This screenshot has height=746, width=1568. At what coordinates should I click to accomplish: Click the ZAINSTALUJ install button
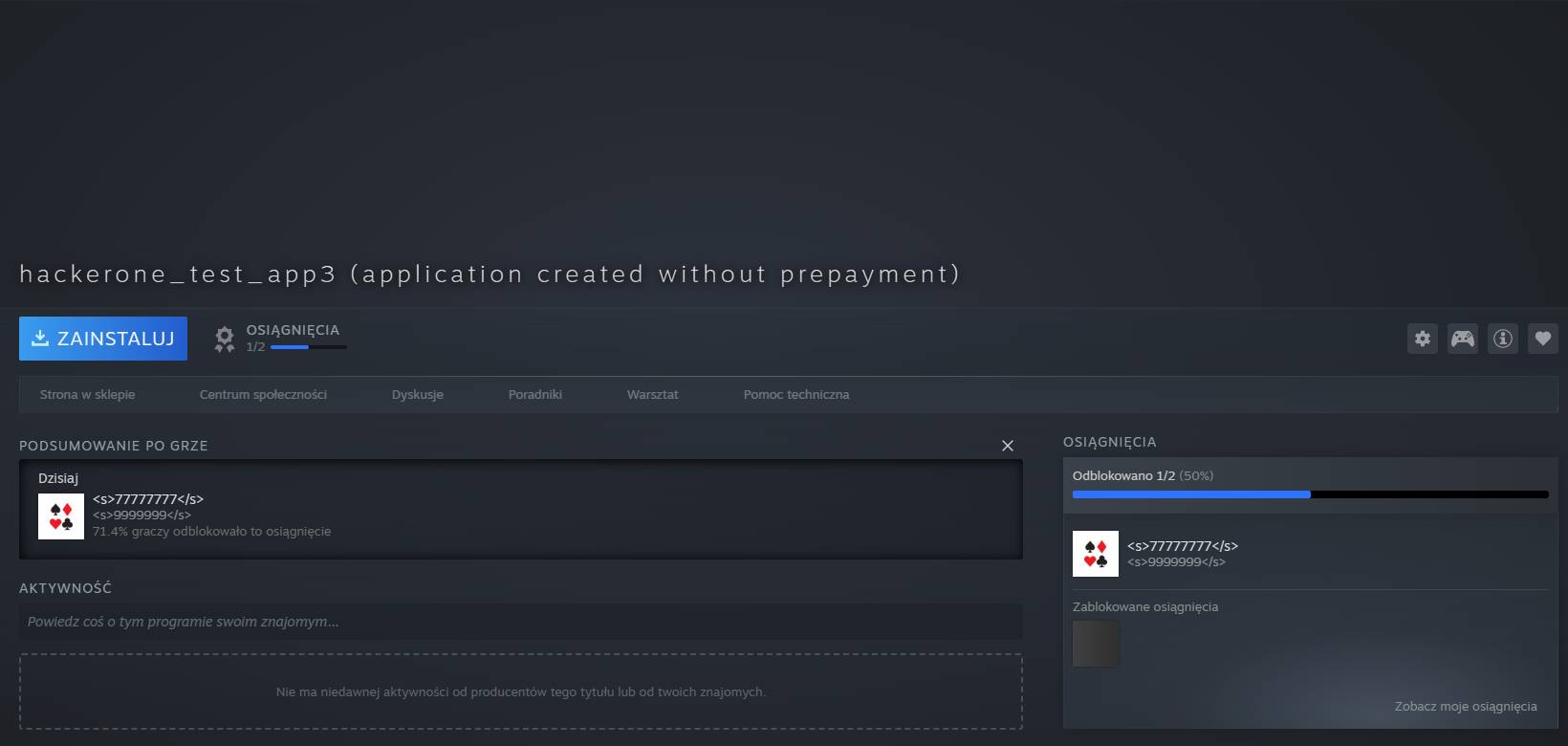coord(103,339)
